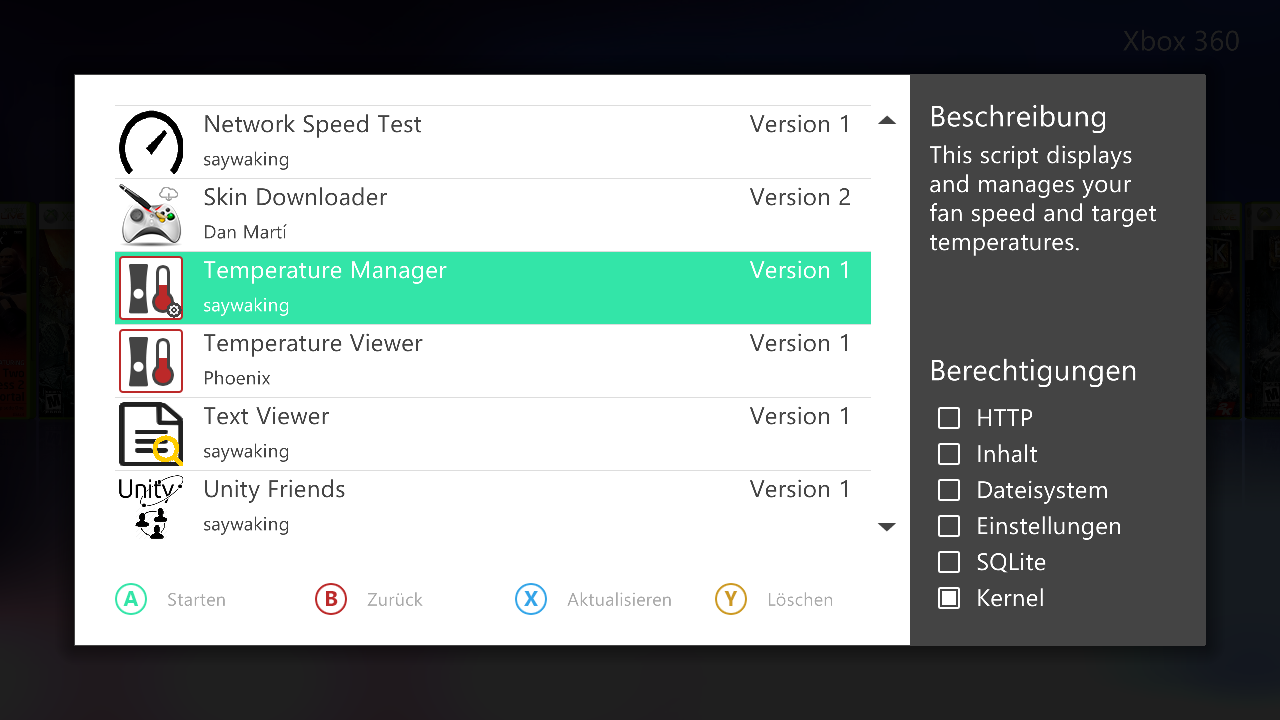Click the HTTP permission label
The height and width of the screenshot is (720, 1280).
1005,418
